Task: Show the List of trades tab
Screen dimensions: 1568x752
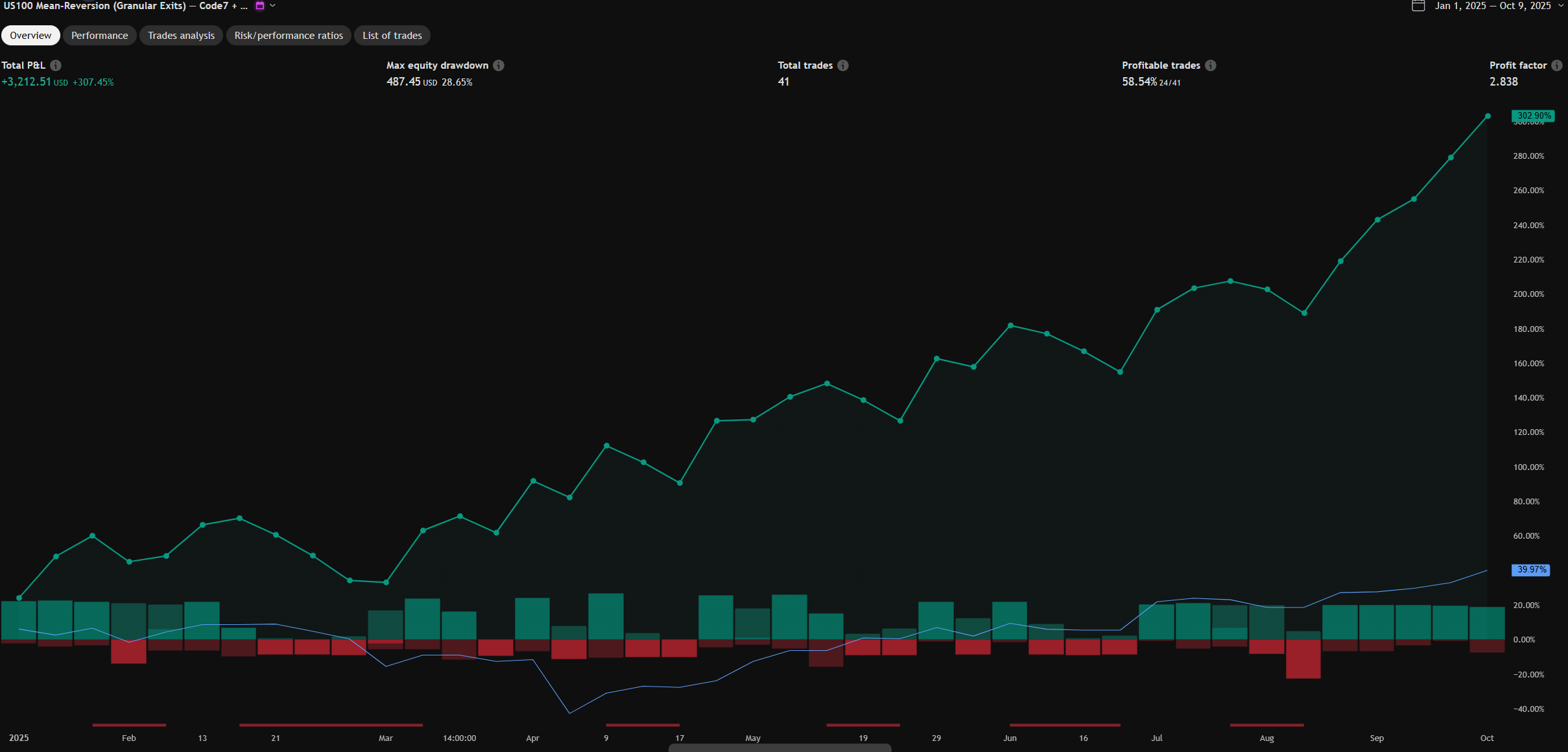Action: click(392, 36)
